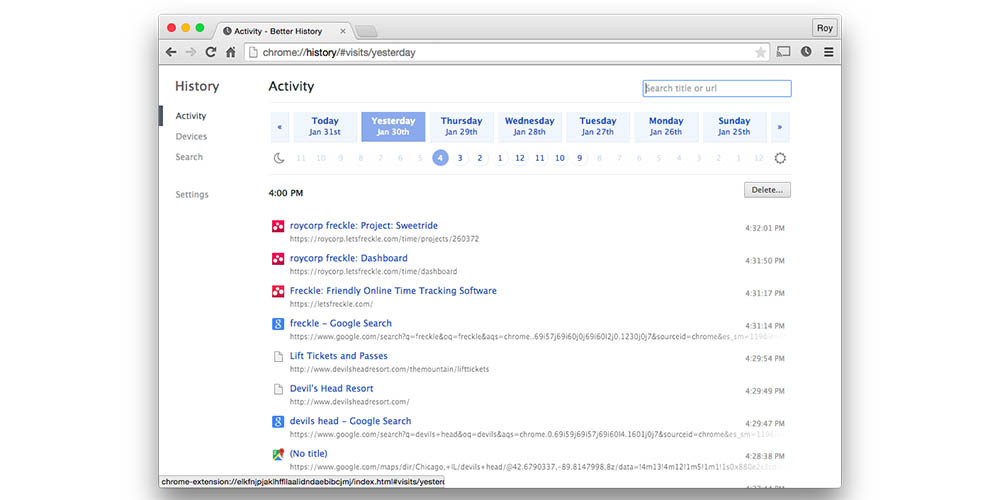The height and width of the screenshot is (500, 1000).
Task: Go to the home page icon
Action: [x=230, y=52]
